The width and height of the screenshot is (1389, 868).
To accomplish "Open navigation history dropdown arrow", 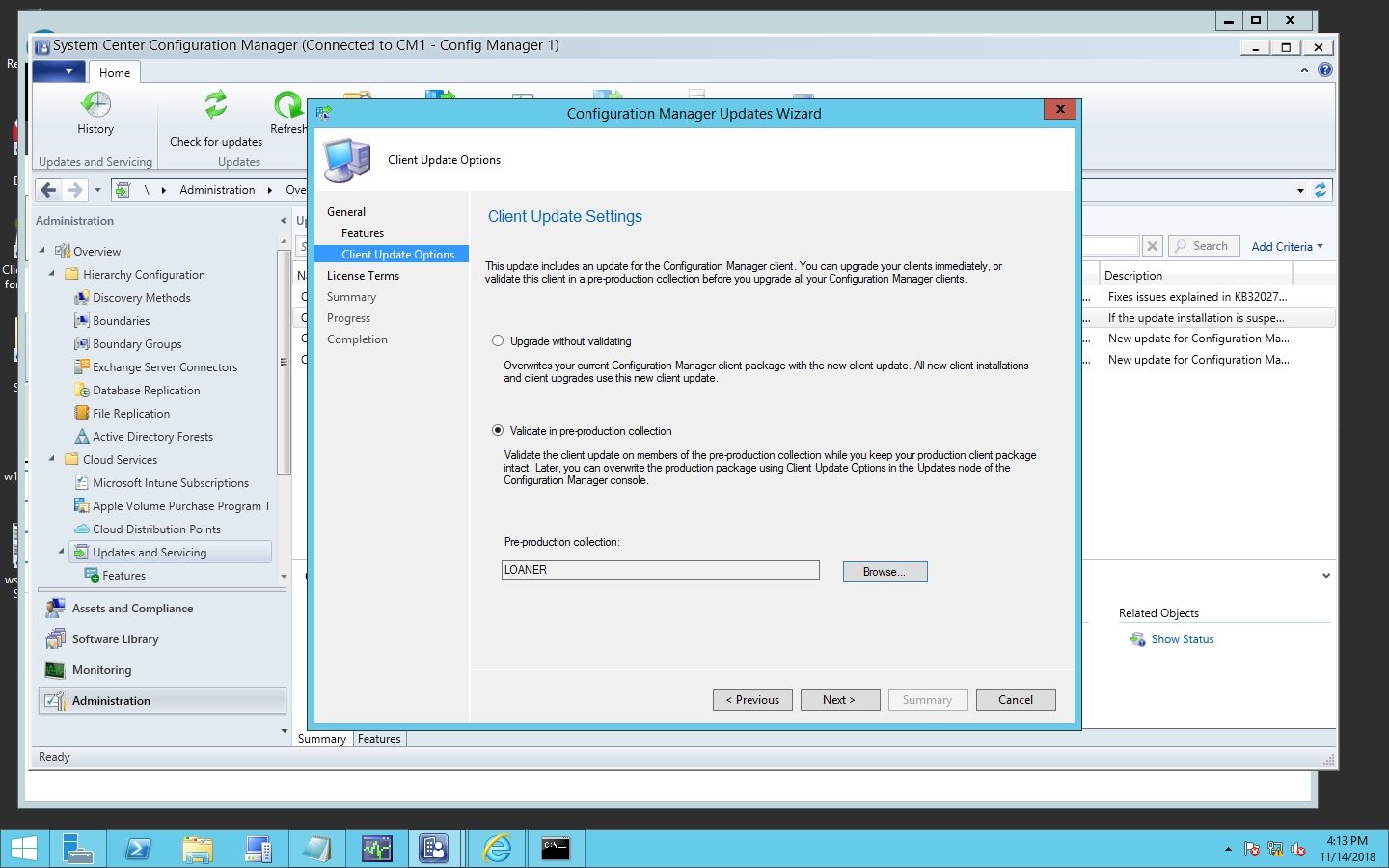I will pyautogui.click(x=97, y=190).
